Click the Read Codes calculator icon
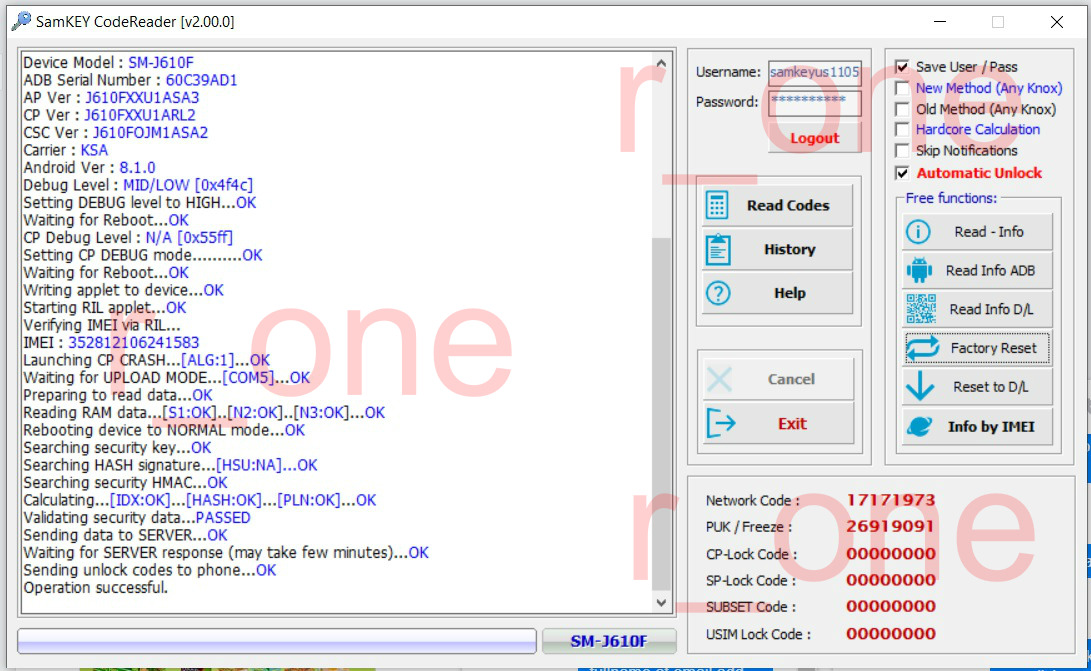 (x=717, y=205)
